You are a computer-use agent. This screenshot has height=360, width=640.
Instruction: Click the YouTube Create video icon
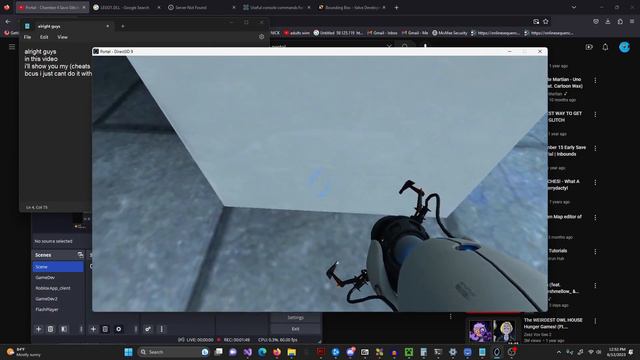(589, 47)
